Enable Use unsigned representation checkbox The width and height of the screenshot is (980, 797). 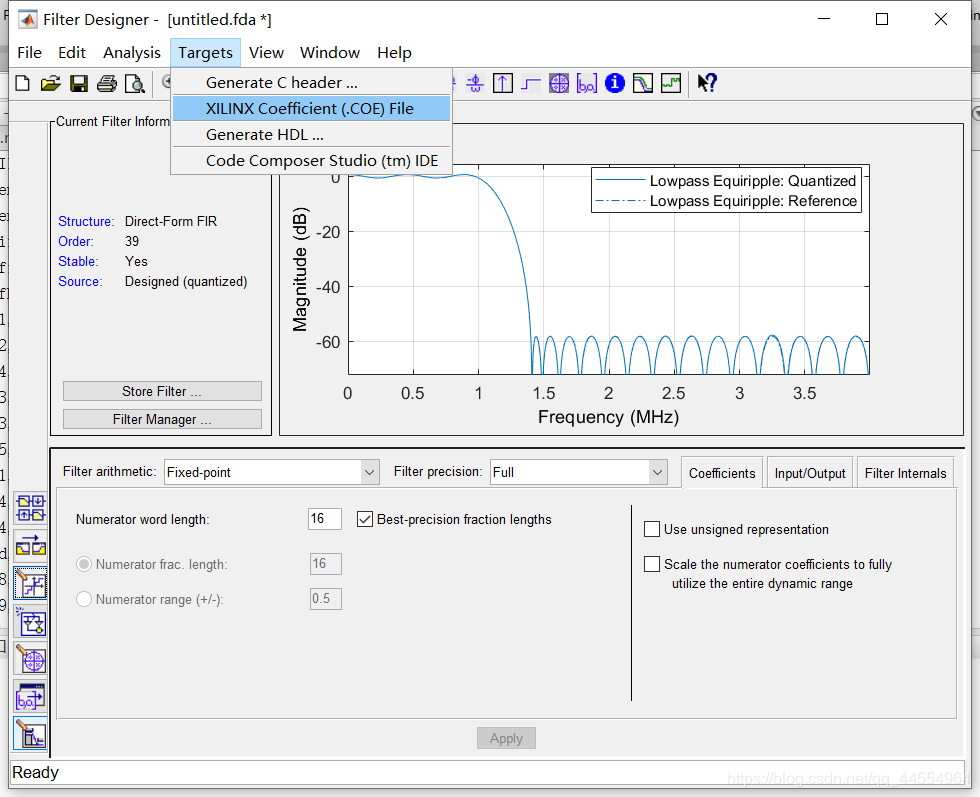click(x=652, y=529)
